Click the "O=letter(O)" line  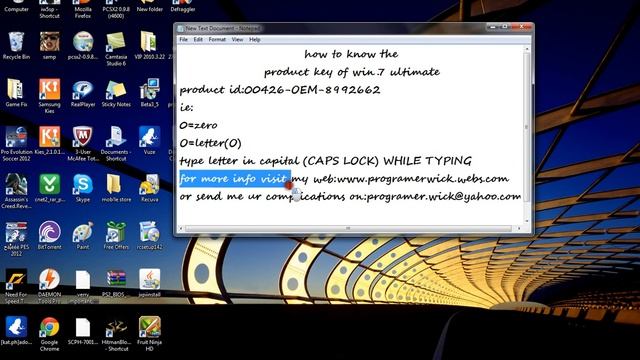point(211,143)
